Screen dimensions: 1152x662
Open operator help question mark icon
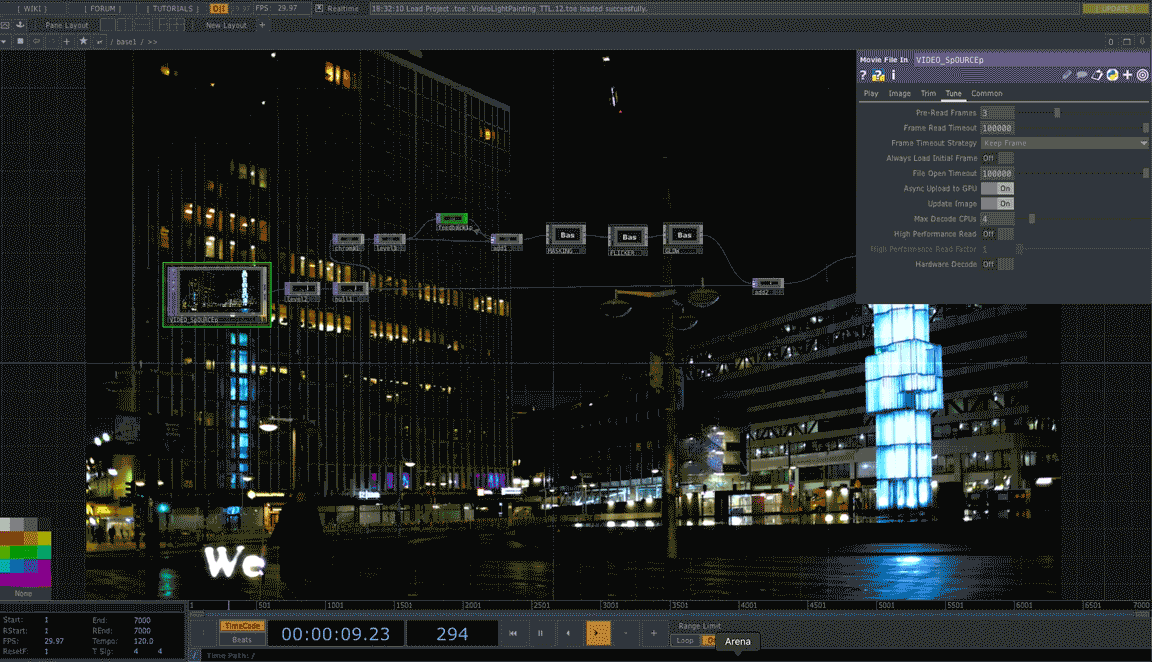tap(863, 75)
